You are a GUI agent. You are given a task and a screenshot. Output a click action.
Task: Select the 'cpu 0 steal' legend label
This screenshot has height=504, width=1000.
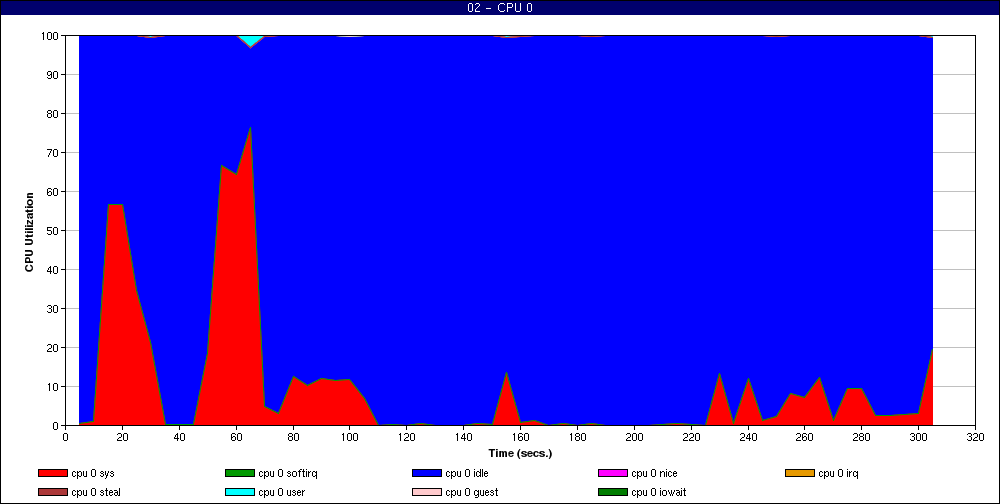pyautogui.click(x=96, y=492)
